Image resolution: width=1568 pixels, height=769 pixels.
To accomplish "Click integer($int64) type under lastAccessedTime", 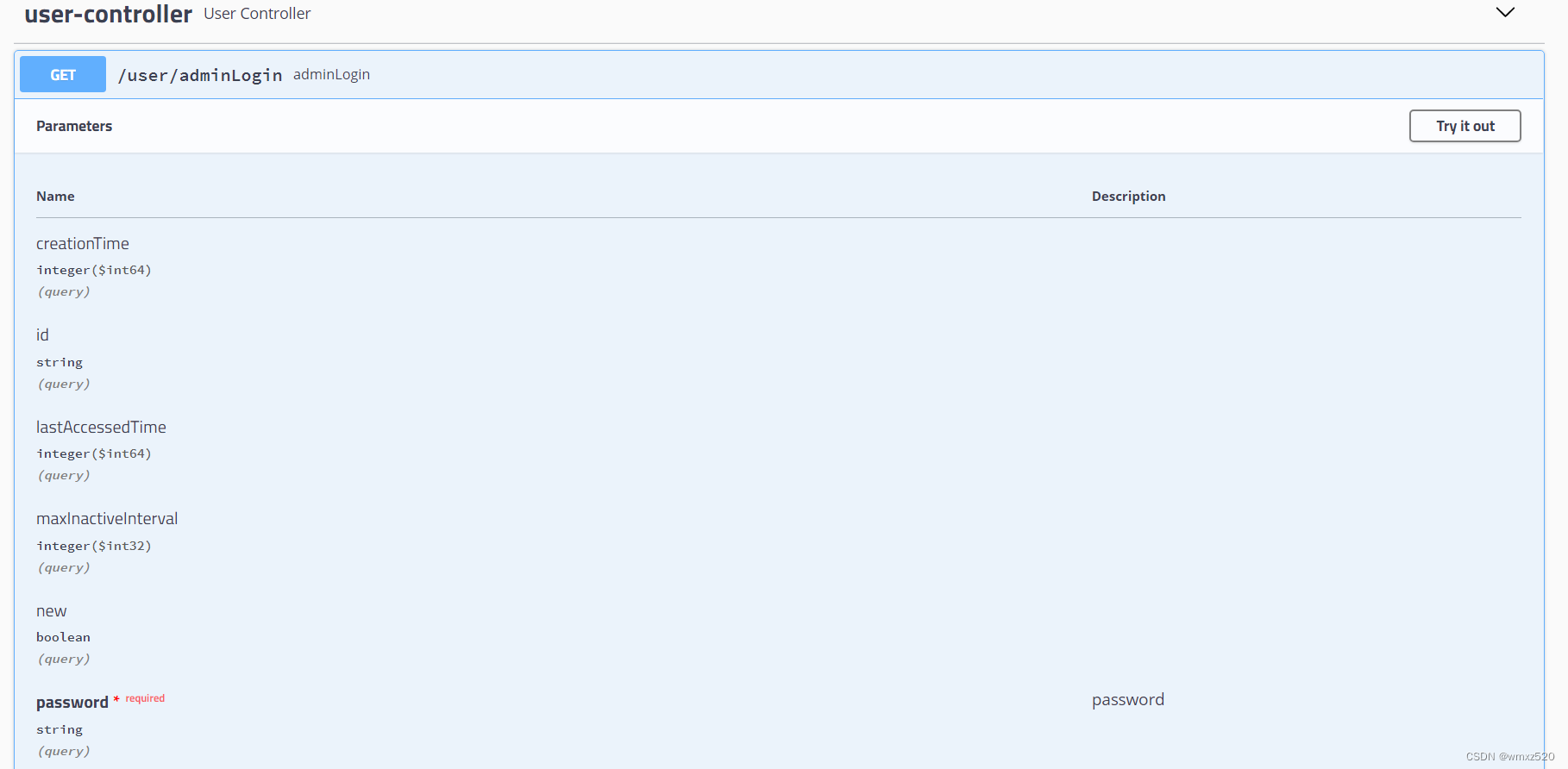I will click(94, 453).
